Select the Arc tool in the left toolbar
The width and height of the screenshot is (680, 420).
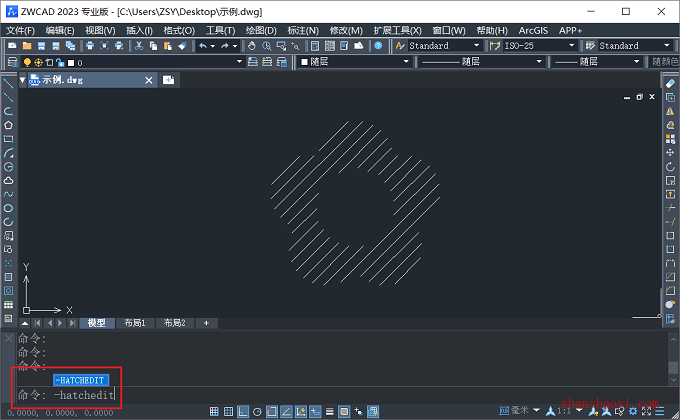pos(8,153)
